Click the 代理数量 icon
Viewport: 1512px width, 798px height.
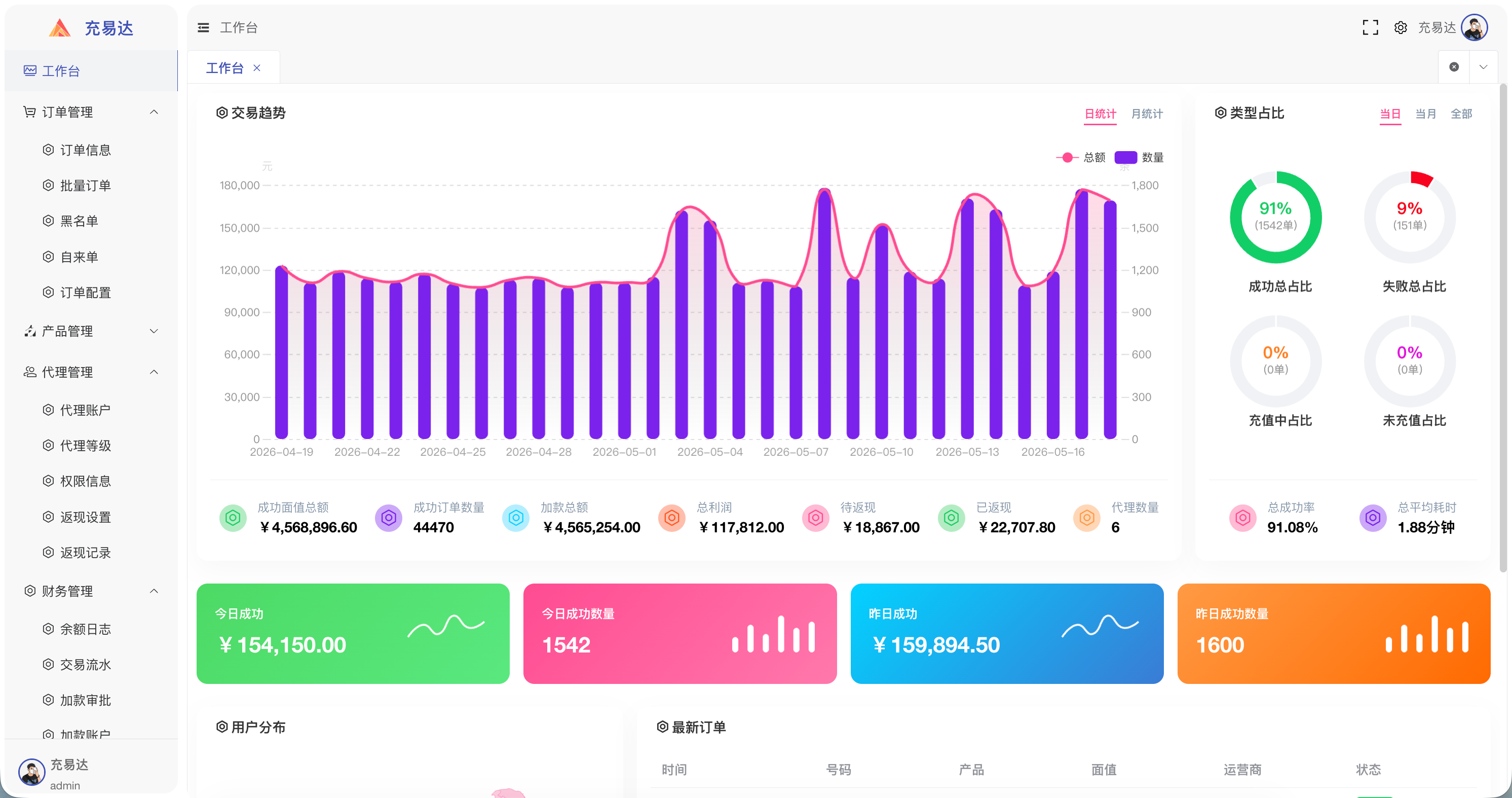coord(1086,518)
